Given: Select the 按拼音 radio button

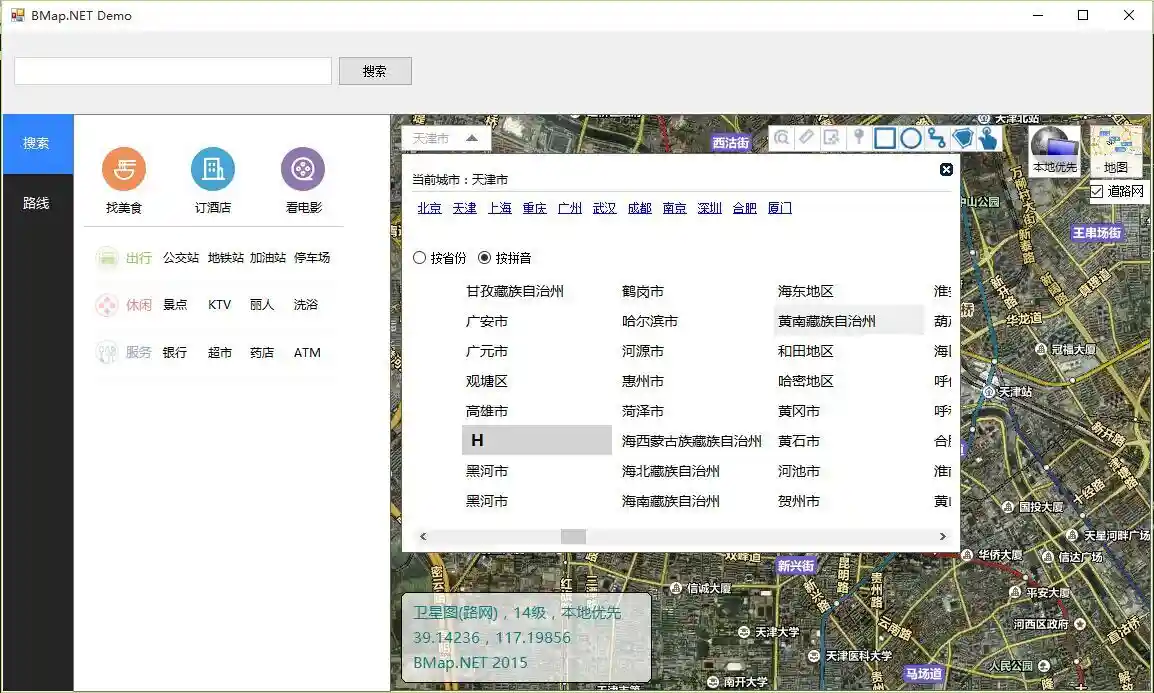Looking at the screenshot, I should coord(485,258).
